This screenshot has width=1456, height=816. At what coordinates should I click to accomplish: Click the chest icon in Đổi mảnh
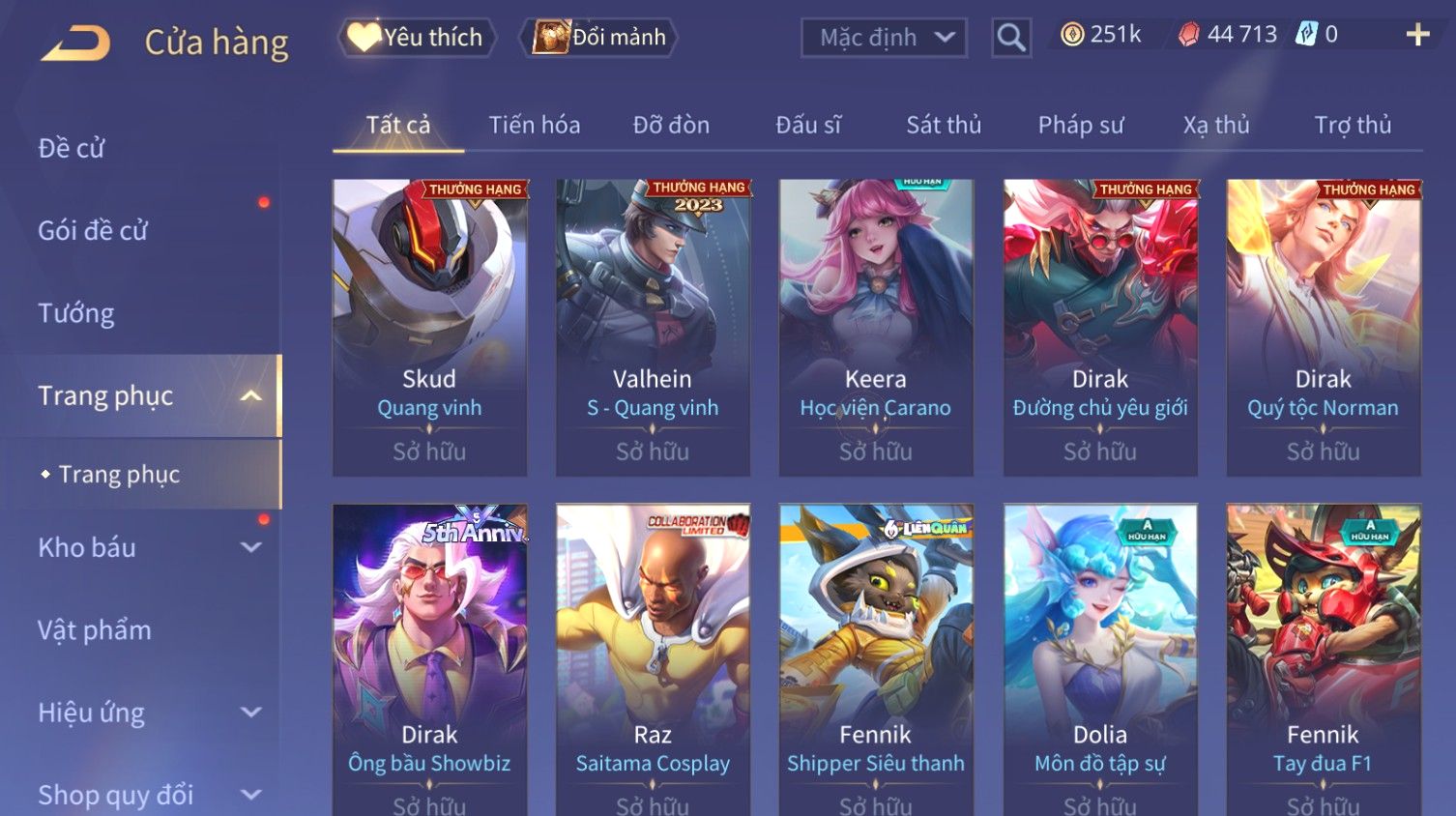(550, 38)
